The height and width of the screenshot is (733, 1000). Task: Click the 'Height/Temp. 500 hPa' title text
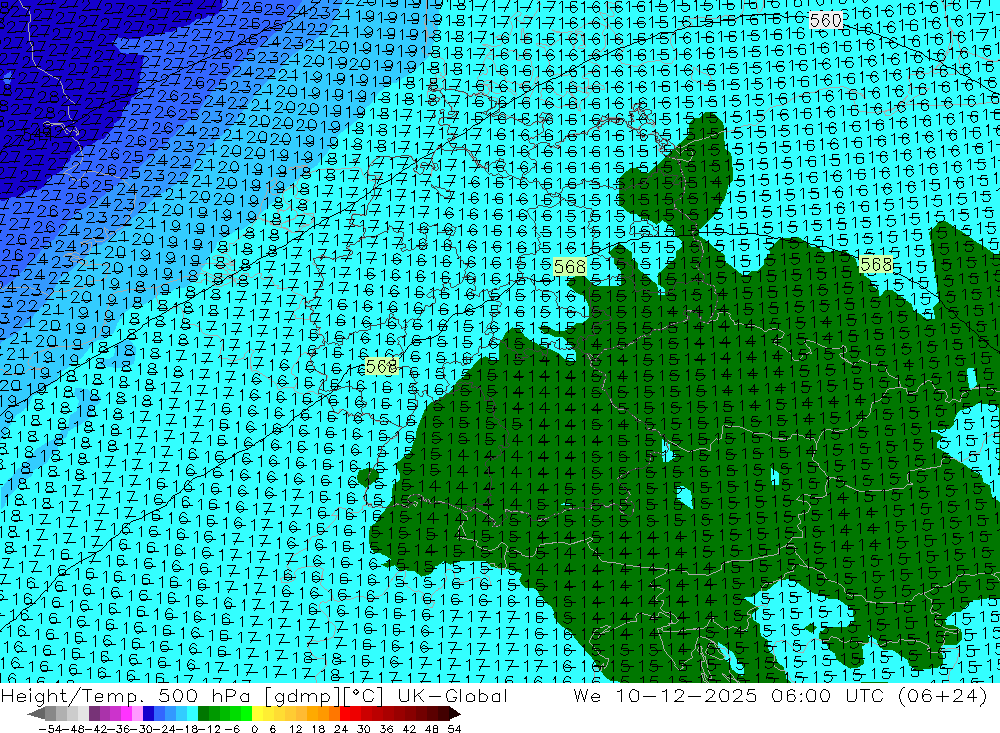(x=127, y=696)
